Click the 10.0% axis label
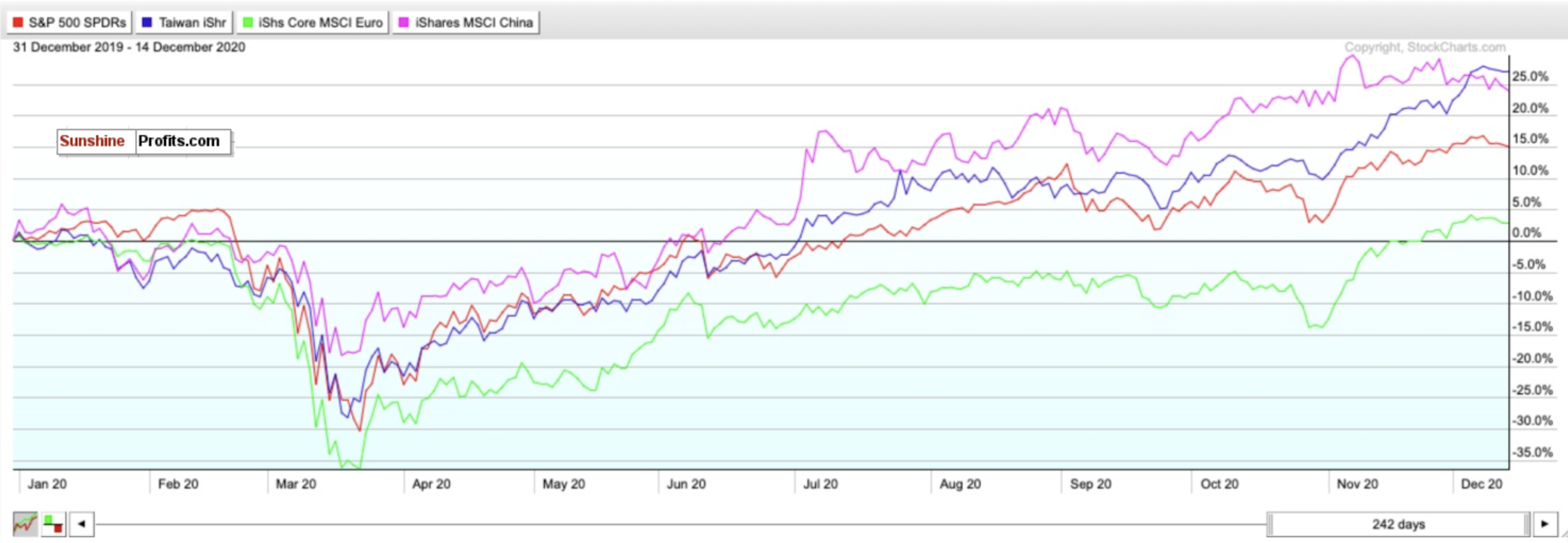The height and width of the screenshot is (543, 1568). click(x=1530, y=170)
